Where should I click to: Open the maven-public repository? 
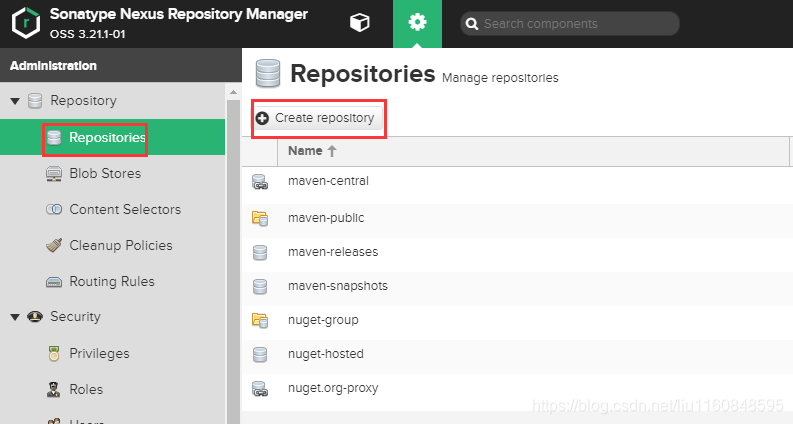[x=326, y=218]
